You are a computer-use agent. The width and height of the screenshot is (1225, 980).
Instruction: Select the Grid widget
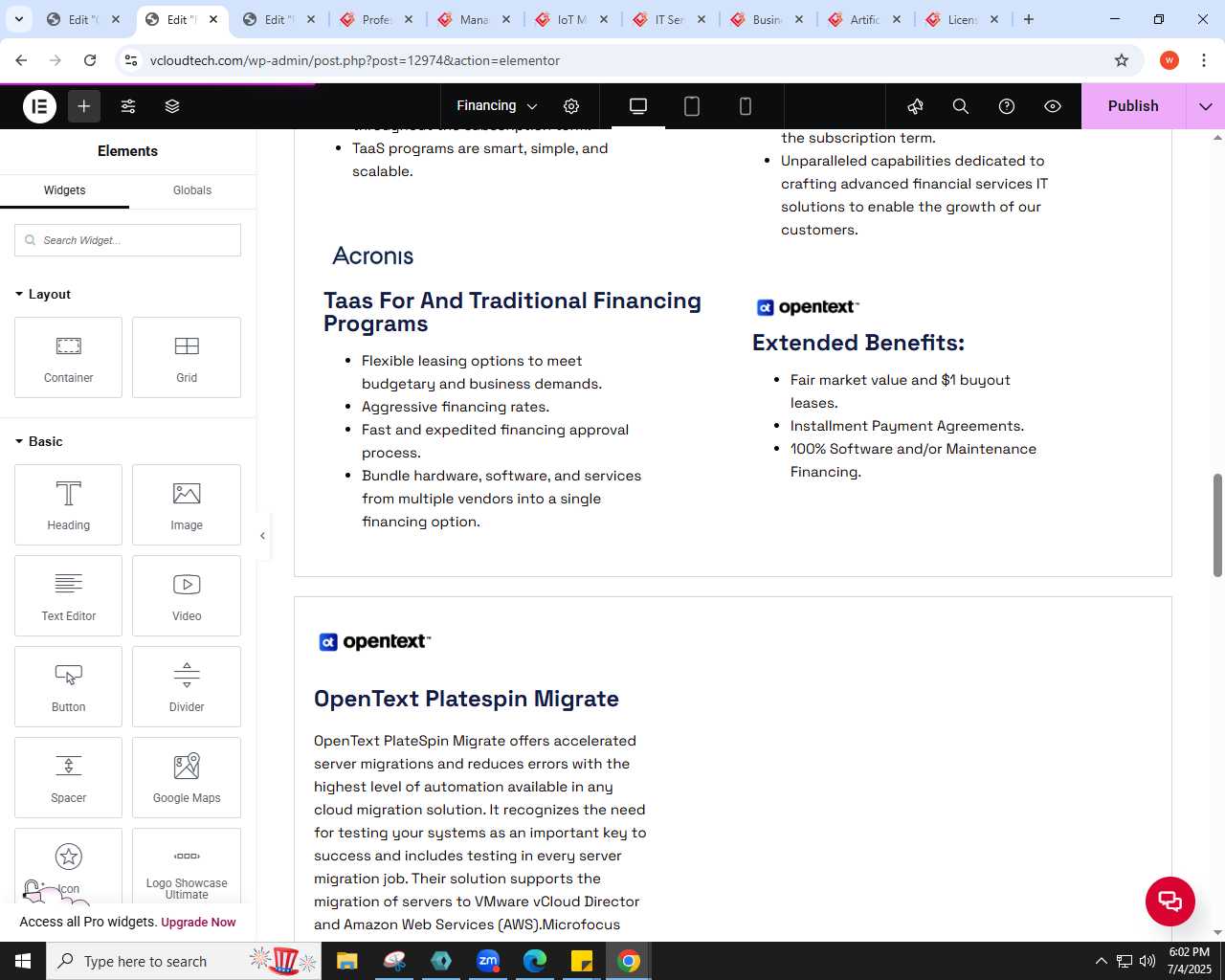coord(187,358)
